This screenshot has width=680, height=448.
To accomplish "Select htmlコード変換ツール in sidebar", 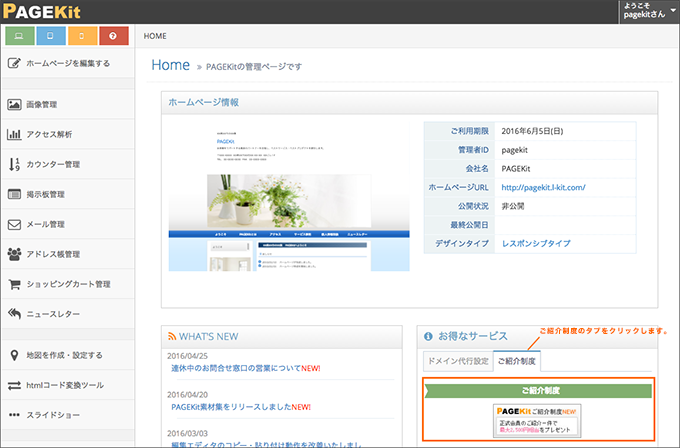I will 68,385.
